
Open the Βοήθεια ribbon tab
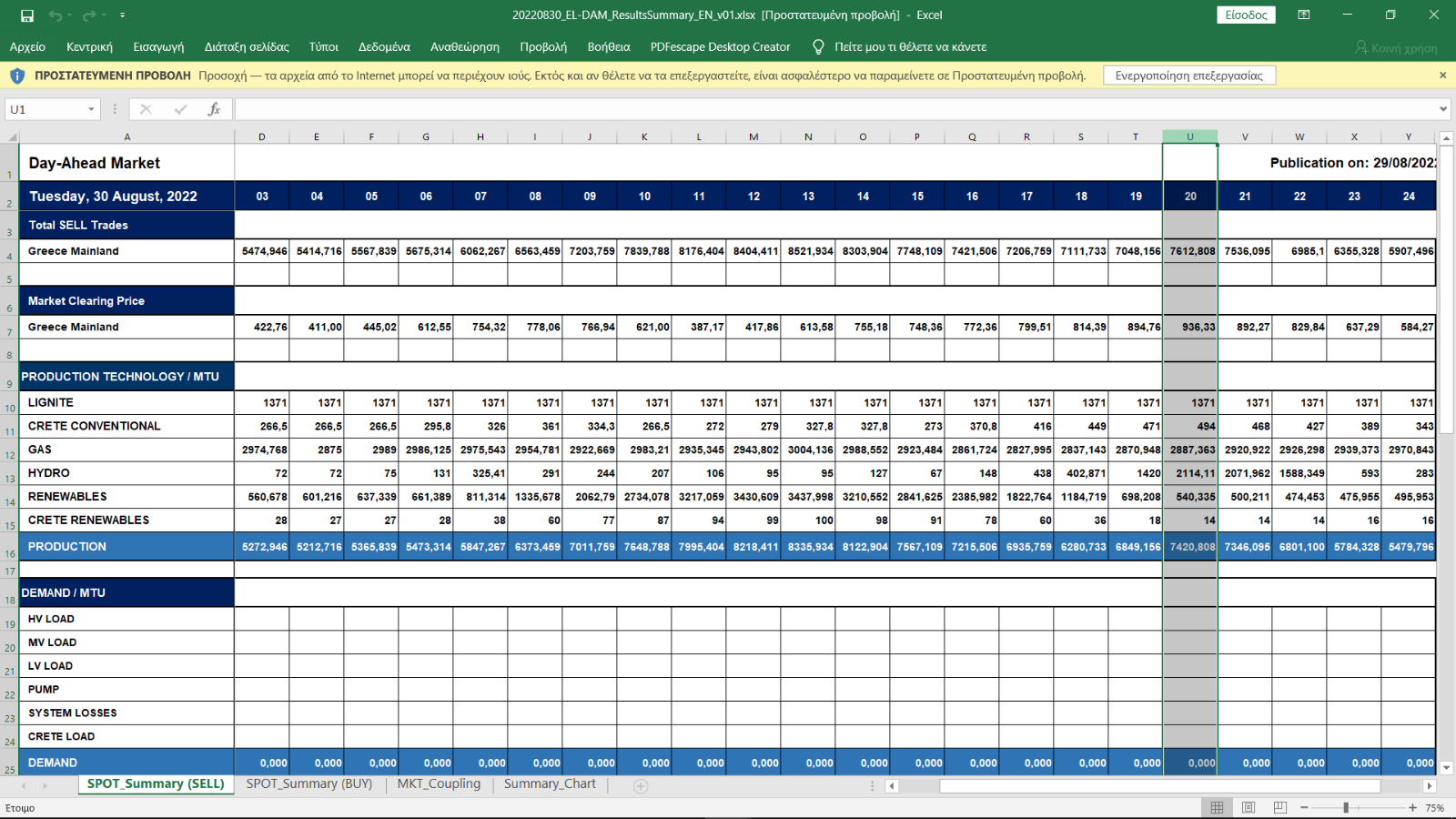pyautogui.click(x=609, y=46)
